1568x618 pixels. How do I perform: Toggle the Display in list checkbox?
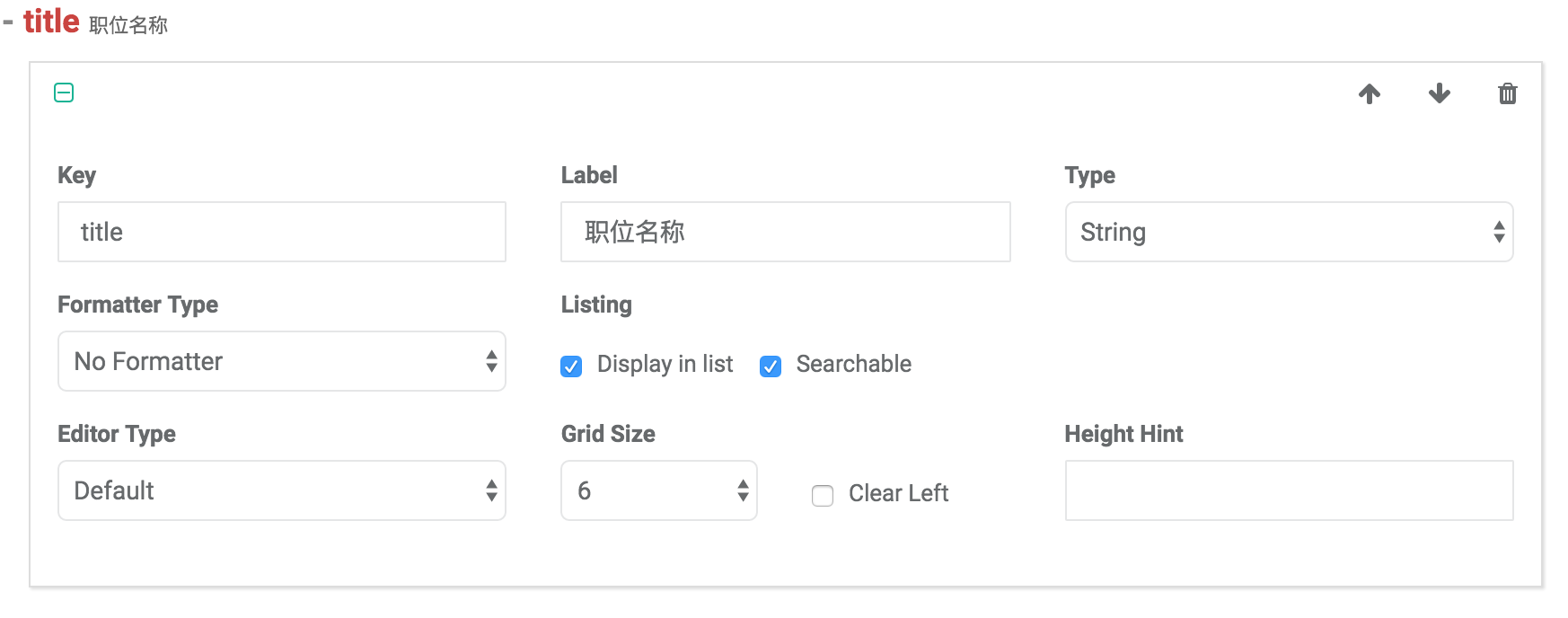[x=571, y=366]
